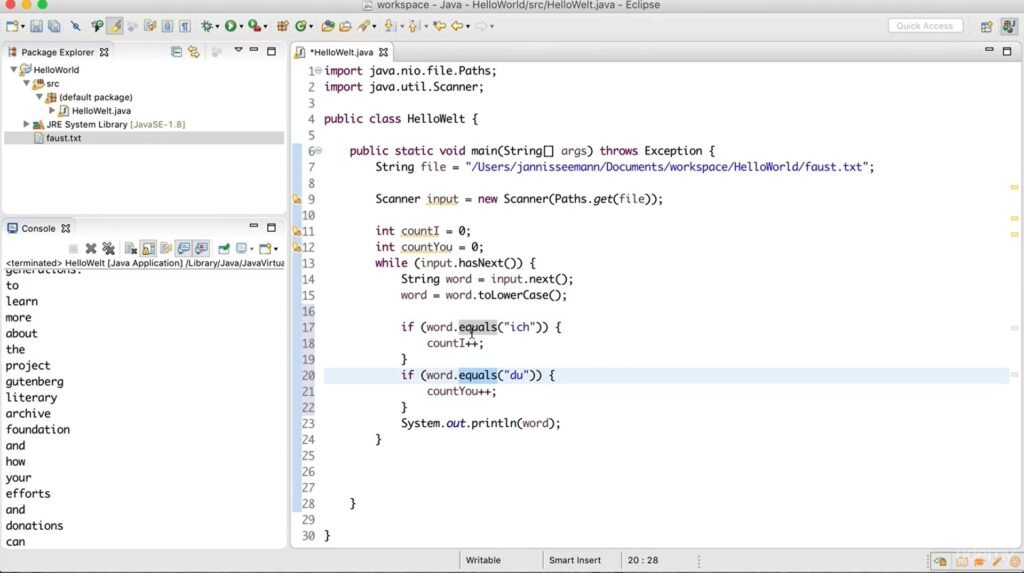Click the New Java Class icon
The image size is (1024, 573).
[301, 26]
